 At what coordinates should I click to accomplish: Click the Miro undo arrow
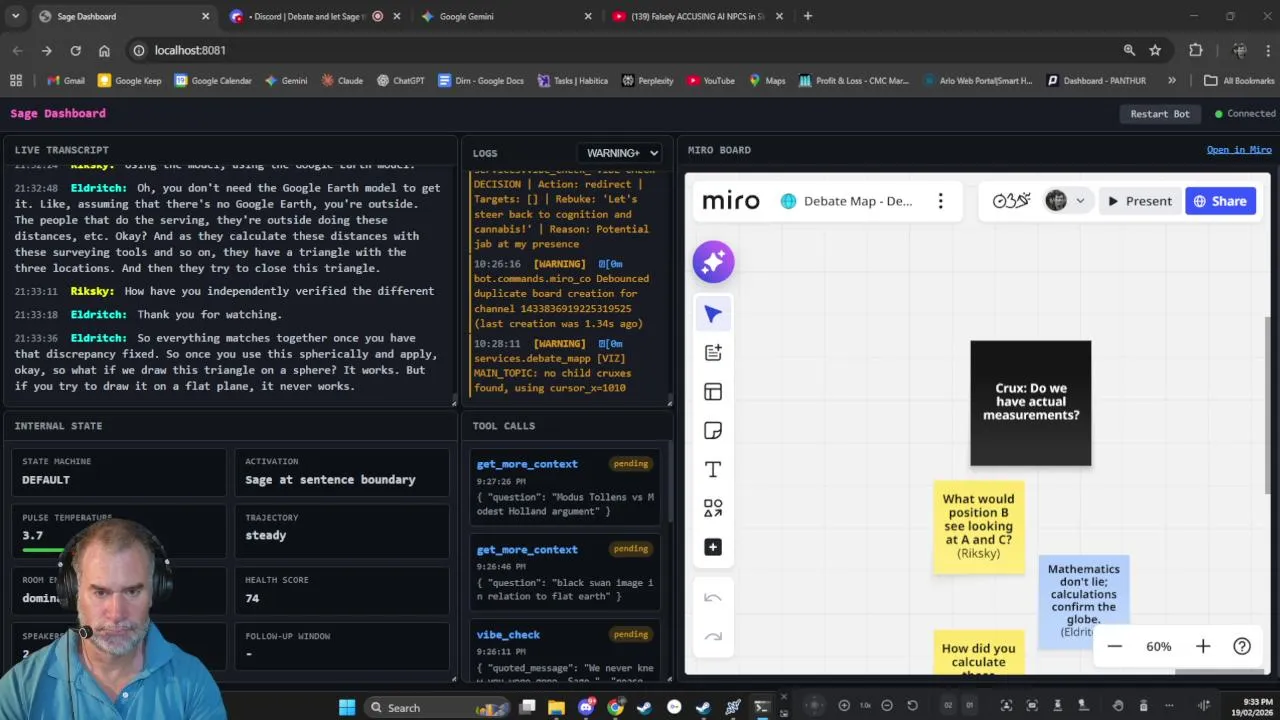(713, 598)
